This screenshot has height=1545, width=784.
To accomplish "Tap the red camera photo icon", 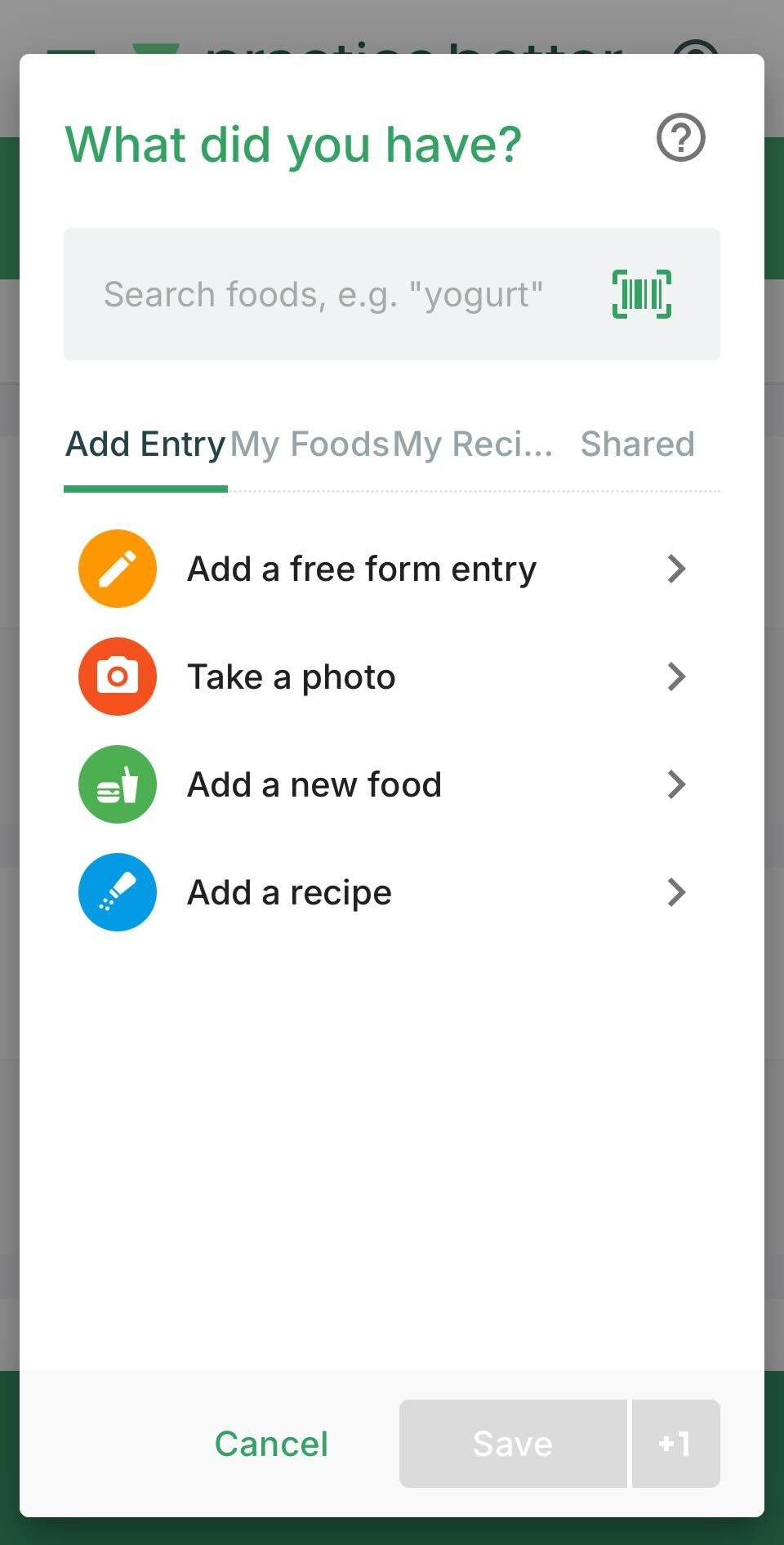I will [x=118, y=676].
